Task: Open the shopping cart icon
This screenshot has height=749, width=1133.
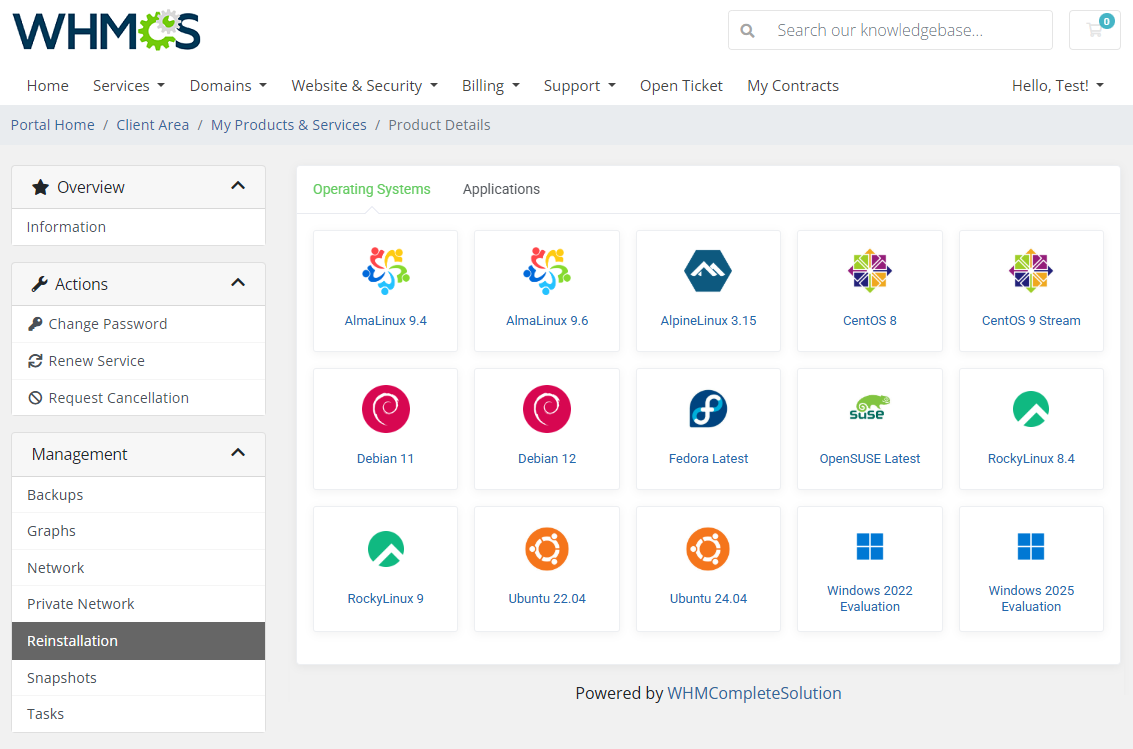Action: point(1094,30)
